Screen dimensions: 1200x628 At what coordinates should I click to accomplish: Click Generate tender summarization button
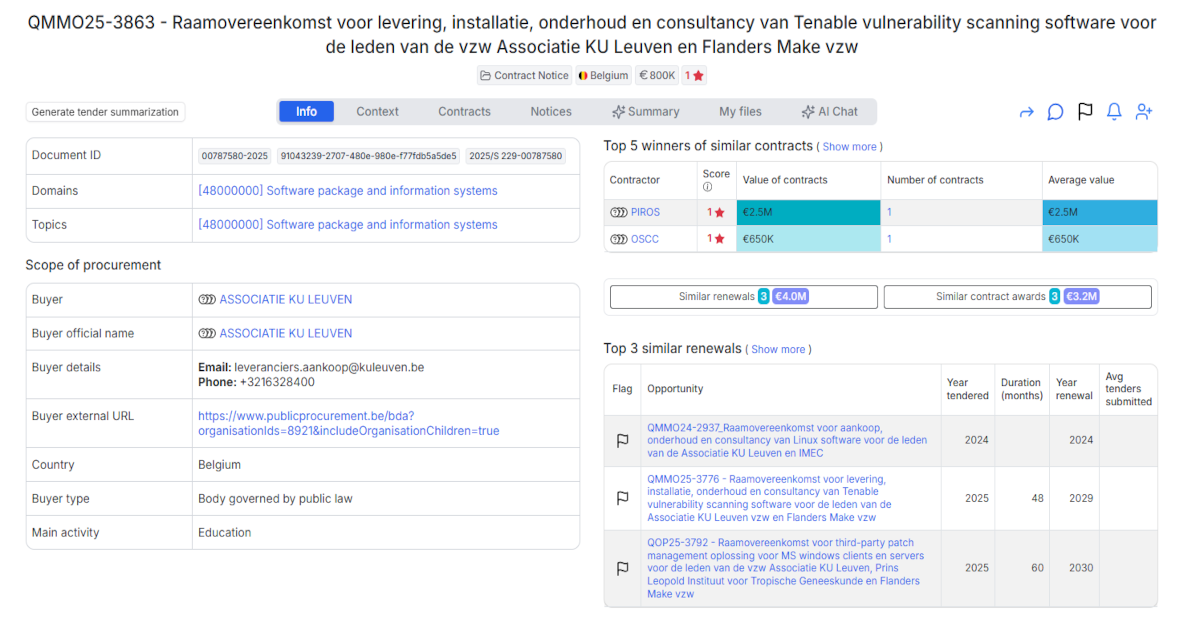104,111
